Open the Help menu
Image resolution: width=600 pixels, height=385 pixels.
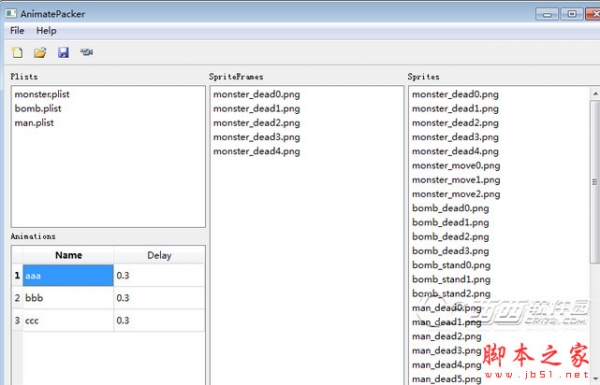[46, 31]
